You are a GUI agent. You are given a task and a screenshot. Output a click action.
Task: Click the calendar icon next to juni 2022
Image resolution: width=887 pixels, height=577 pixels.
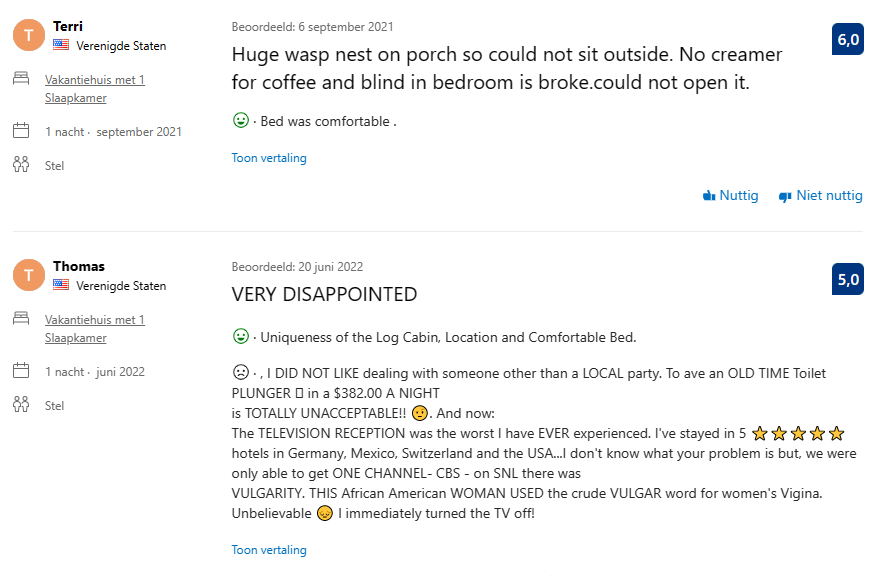click(21, 371)
